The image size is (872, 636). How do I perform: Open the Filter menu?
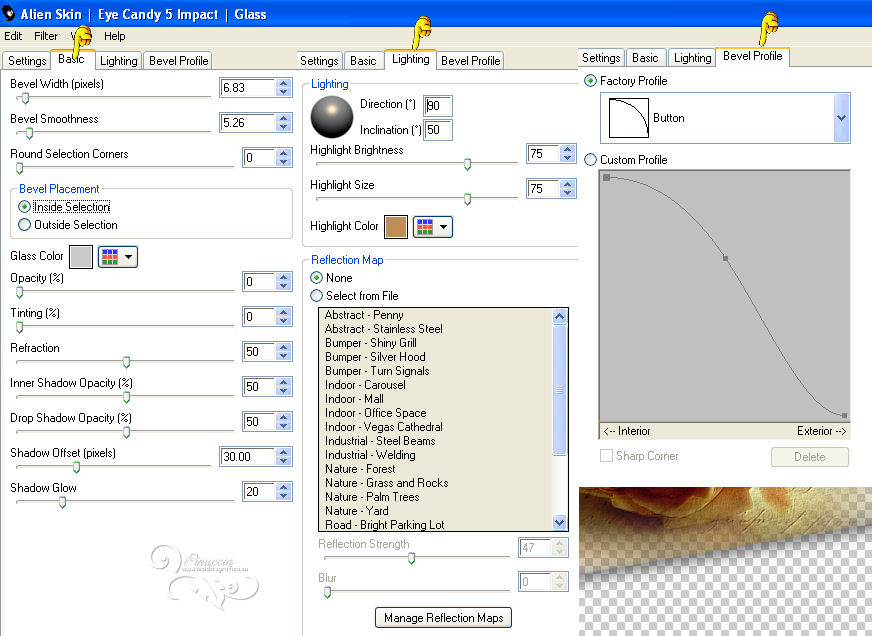tap(46, 36)
